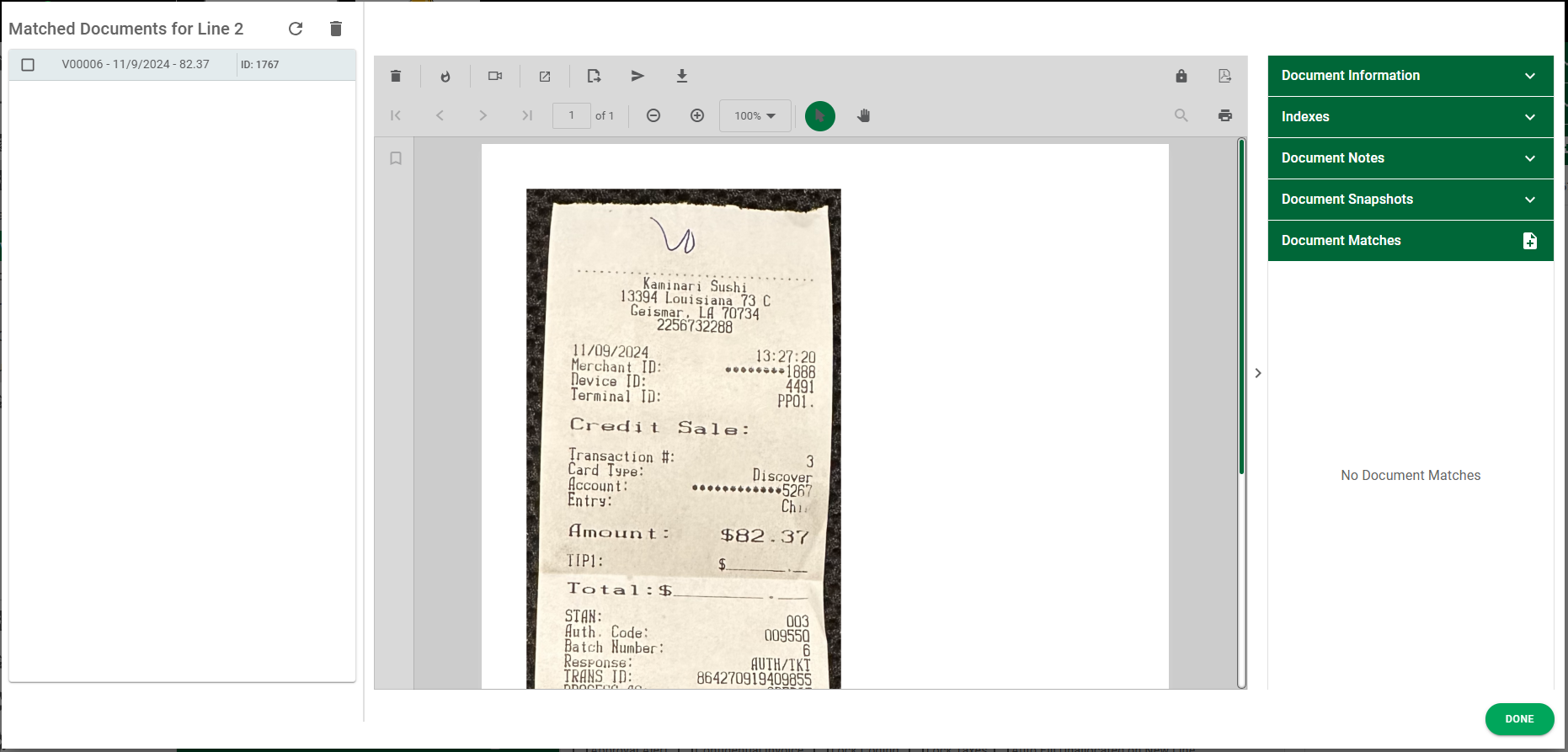Download the document
Image resolution: width=1568 pixels, height=752 pixels.
point(682,76)
